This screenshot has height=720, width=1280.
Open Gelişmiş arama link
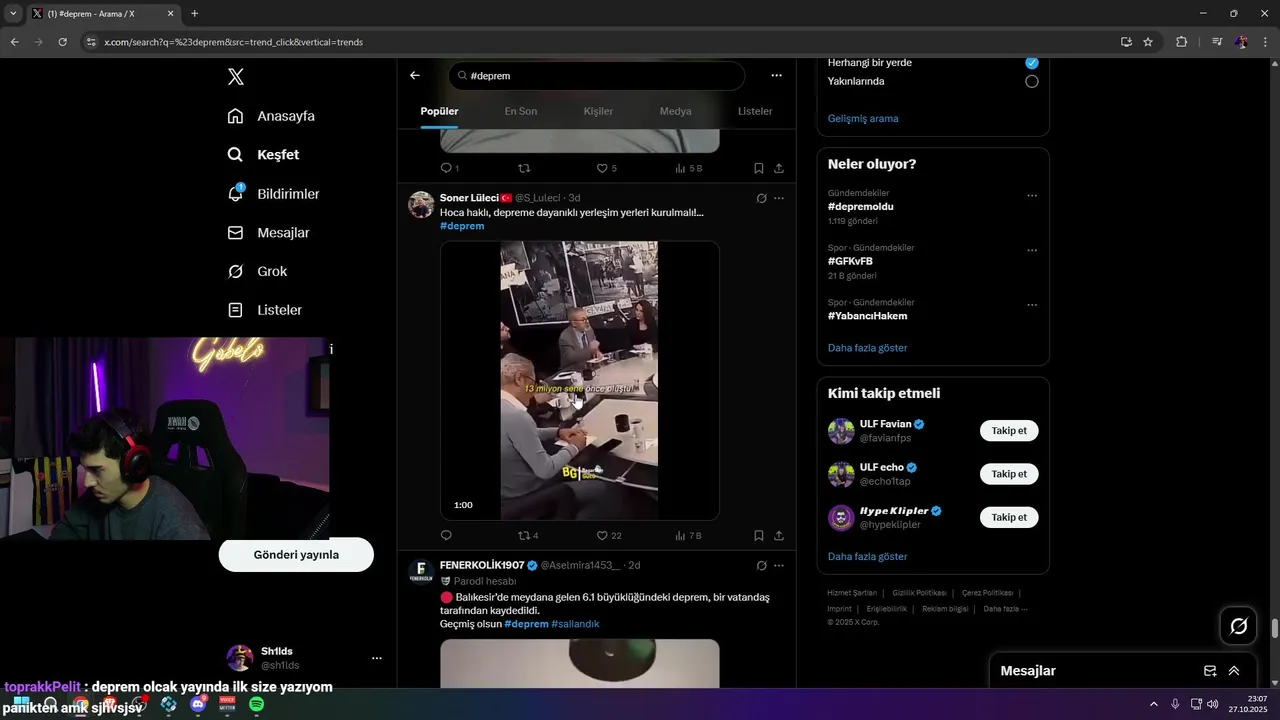click(863, 118)
